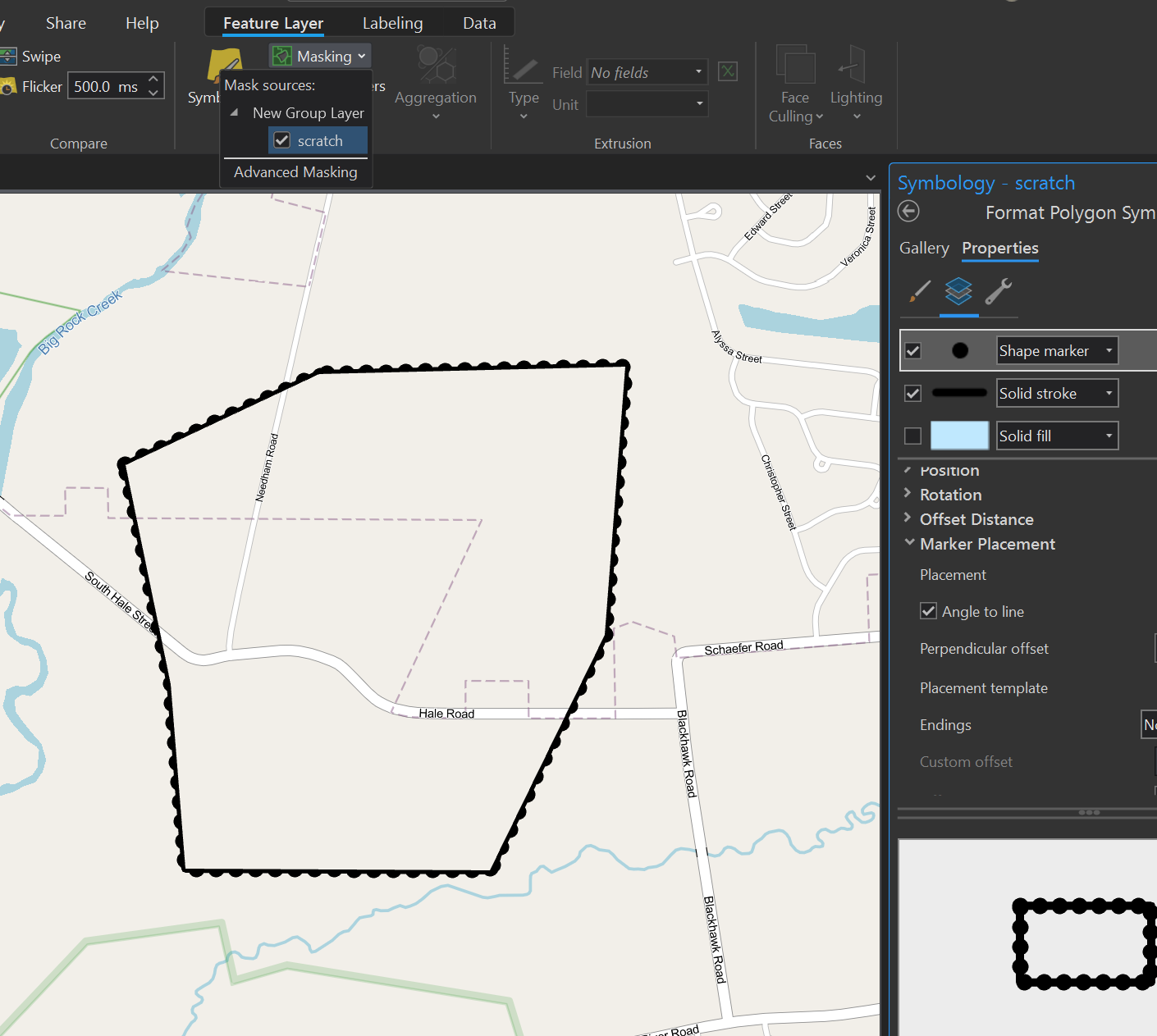Switch to the Labeling tab

coord(392,23)
